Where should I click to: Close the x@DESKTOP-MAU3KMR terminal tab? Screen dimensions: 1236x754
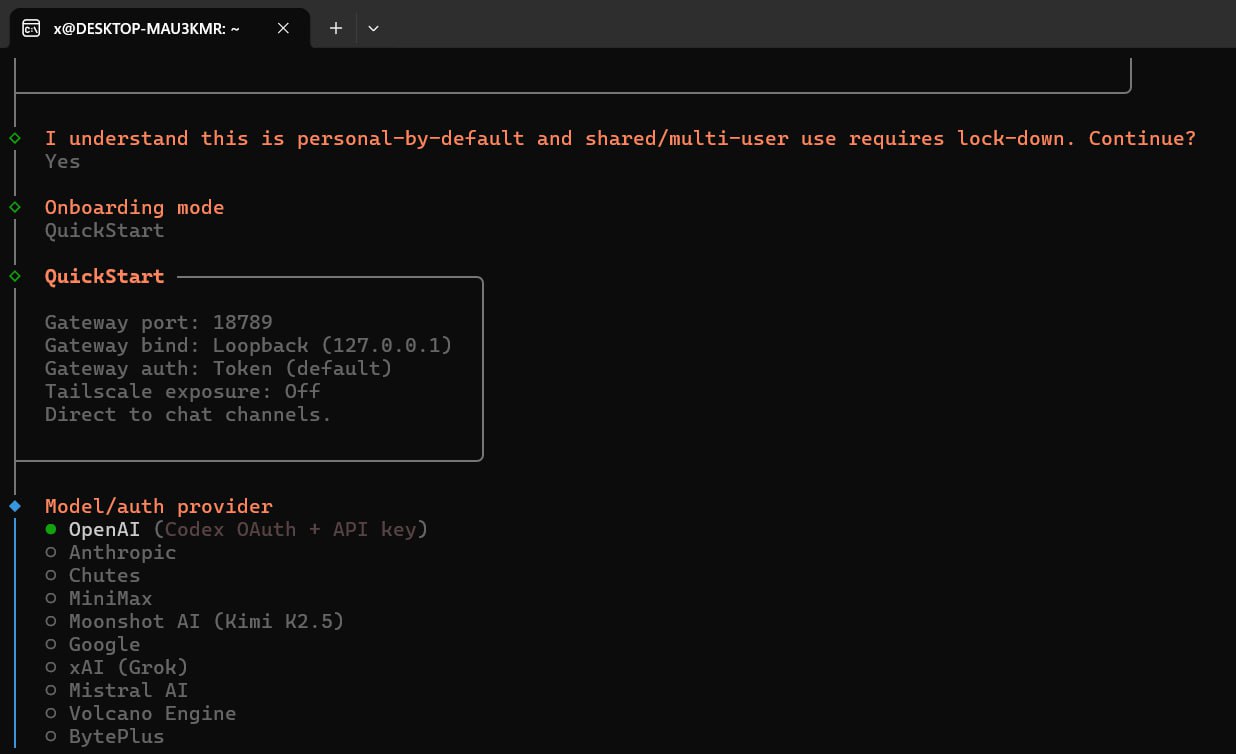click(x=283, y=28)
